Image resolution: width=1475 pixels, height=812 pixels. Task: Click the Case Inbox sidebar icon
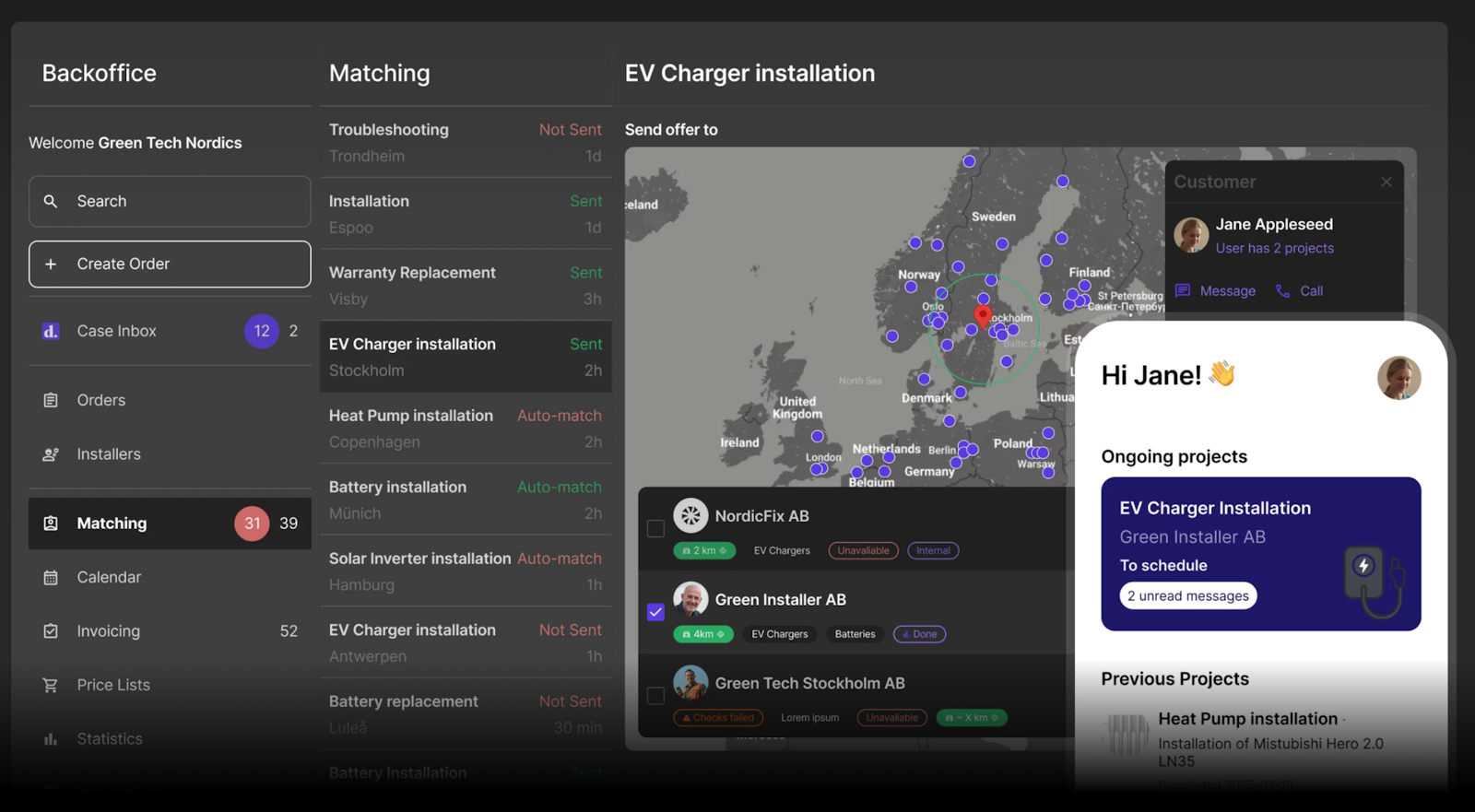click(x=51, y=331)
